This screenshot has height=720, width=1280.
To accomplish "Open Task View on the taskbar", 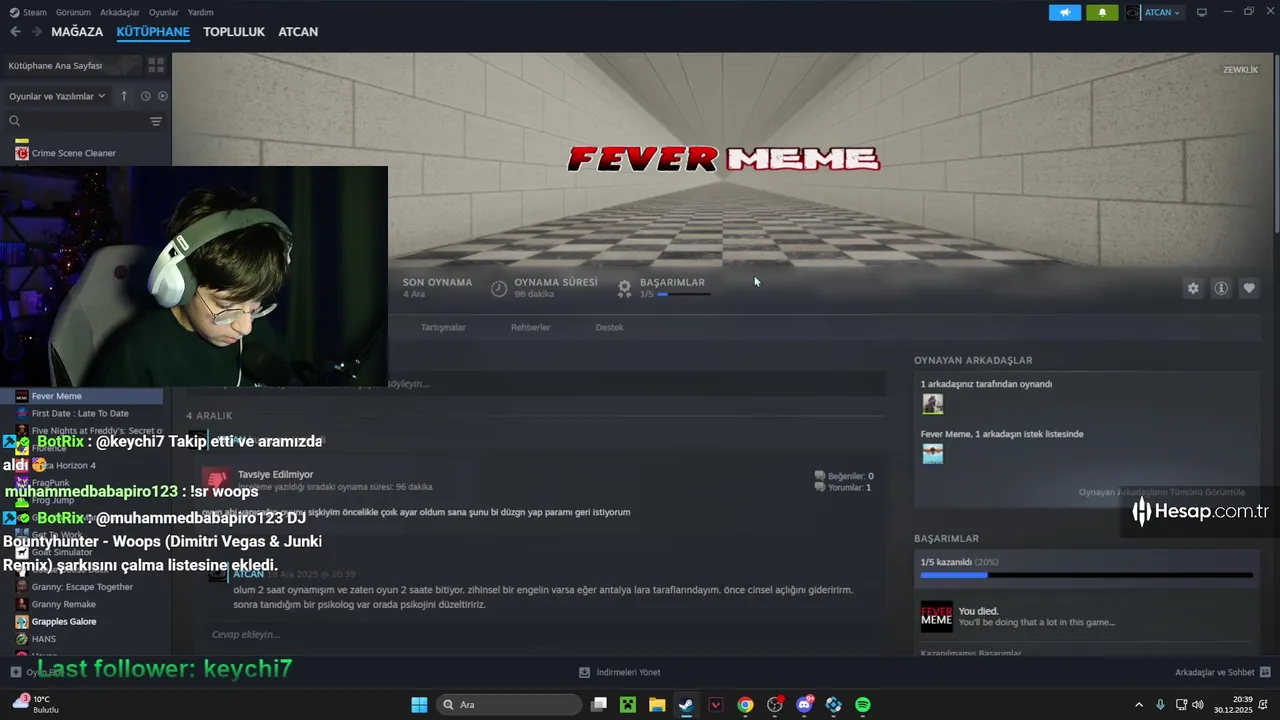I will pyautogui.click(x=598, y=704).
